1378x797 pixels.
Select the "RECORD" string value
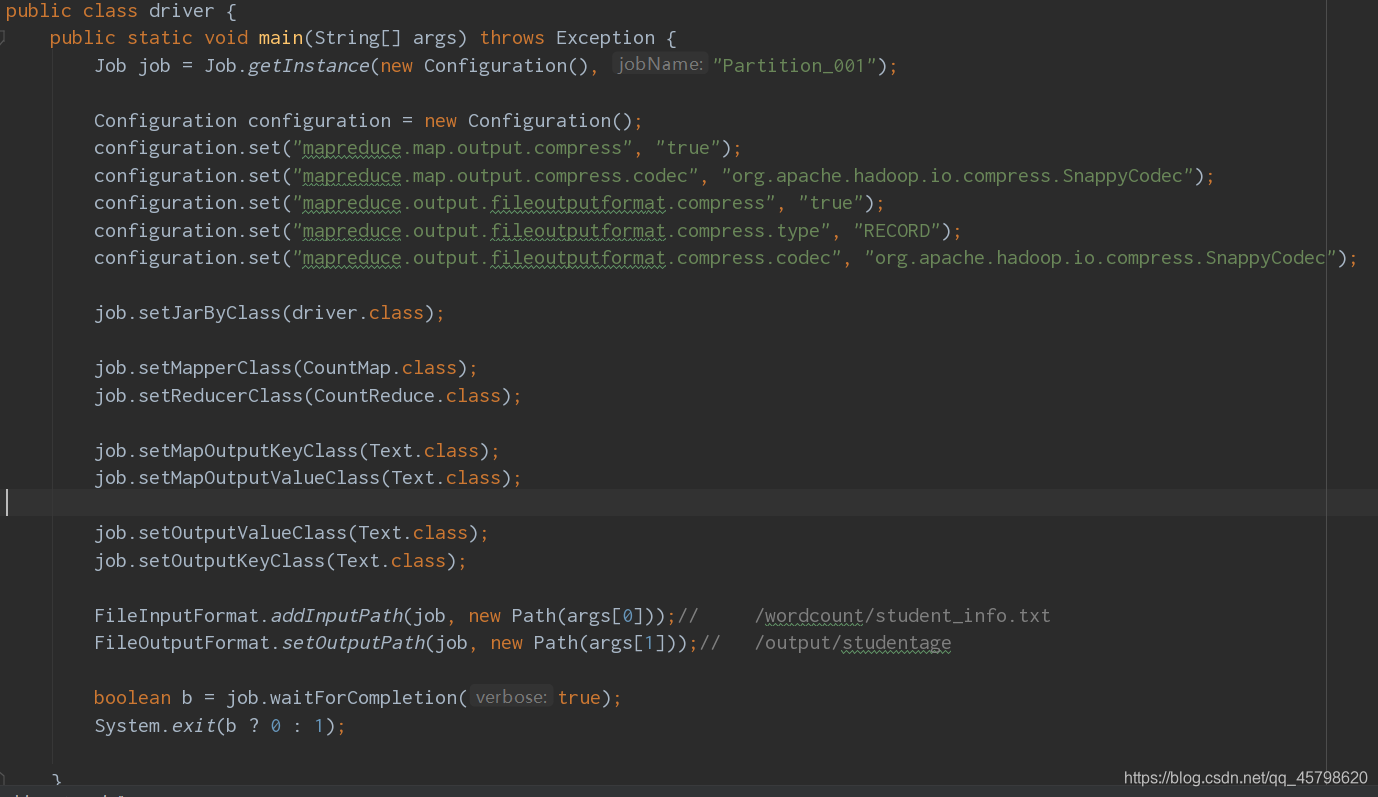pyautogui.click(x=897, y=231)
